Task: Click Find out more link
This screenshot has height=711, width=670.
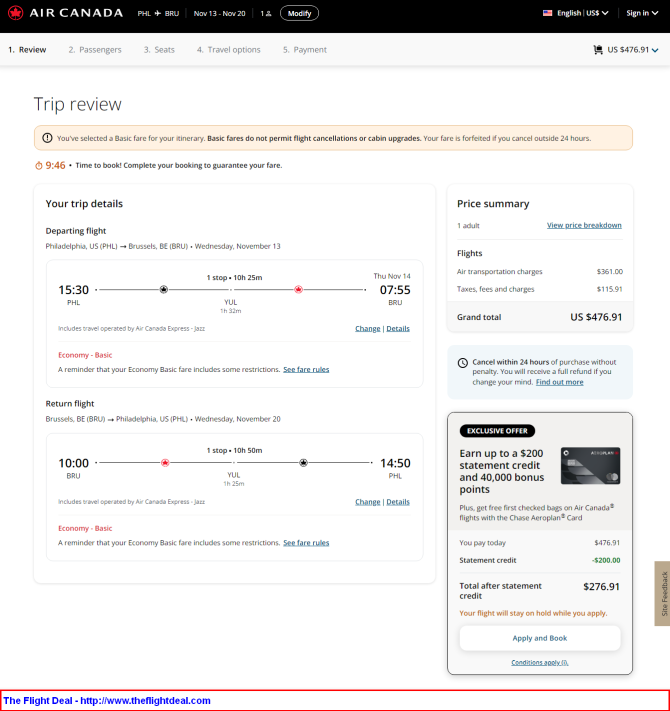Action: pos(559,382)
